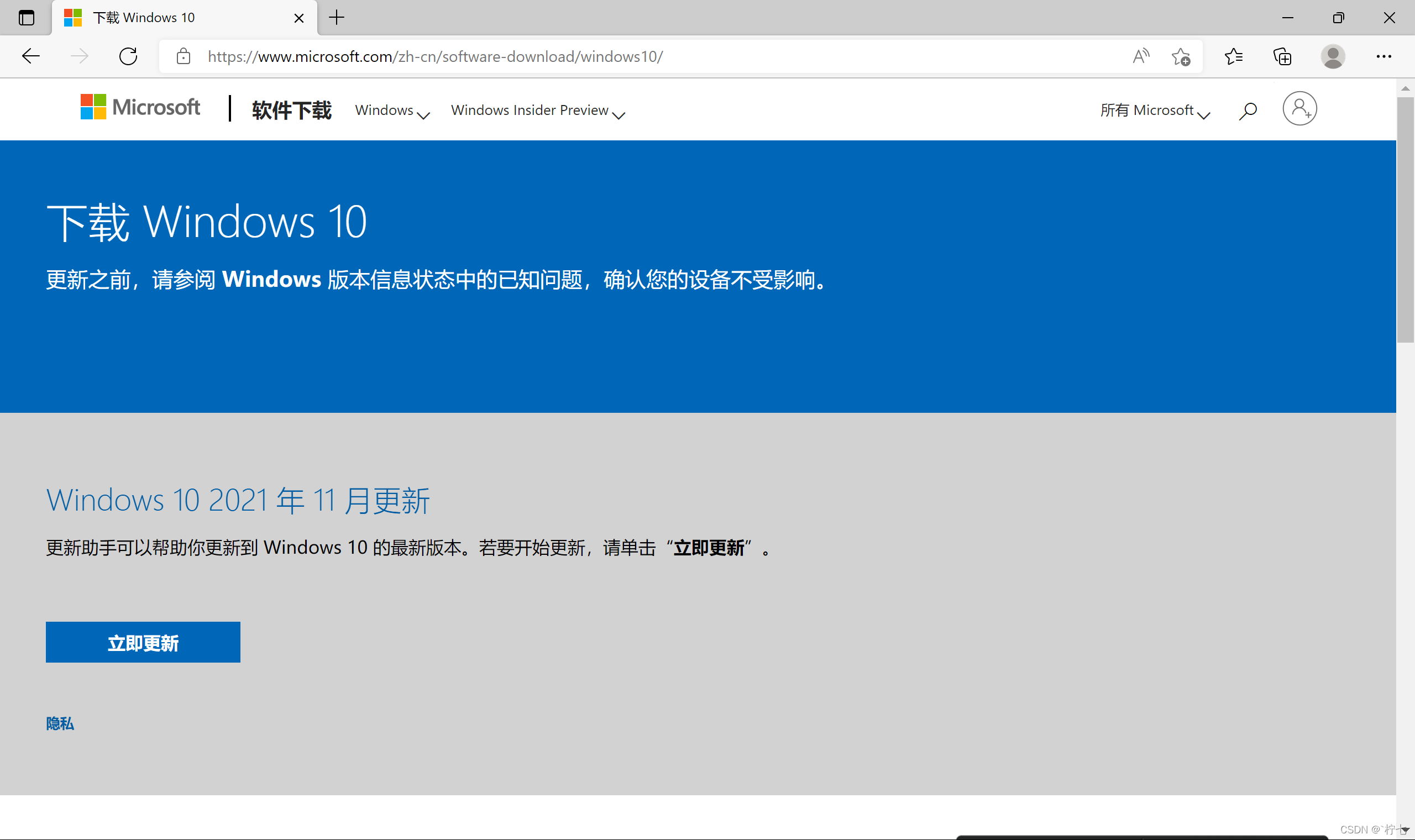Expand the Windows dropdown menu

pos(392,111)
